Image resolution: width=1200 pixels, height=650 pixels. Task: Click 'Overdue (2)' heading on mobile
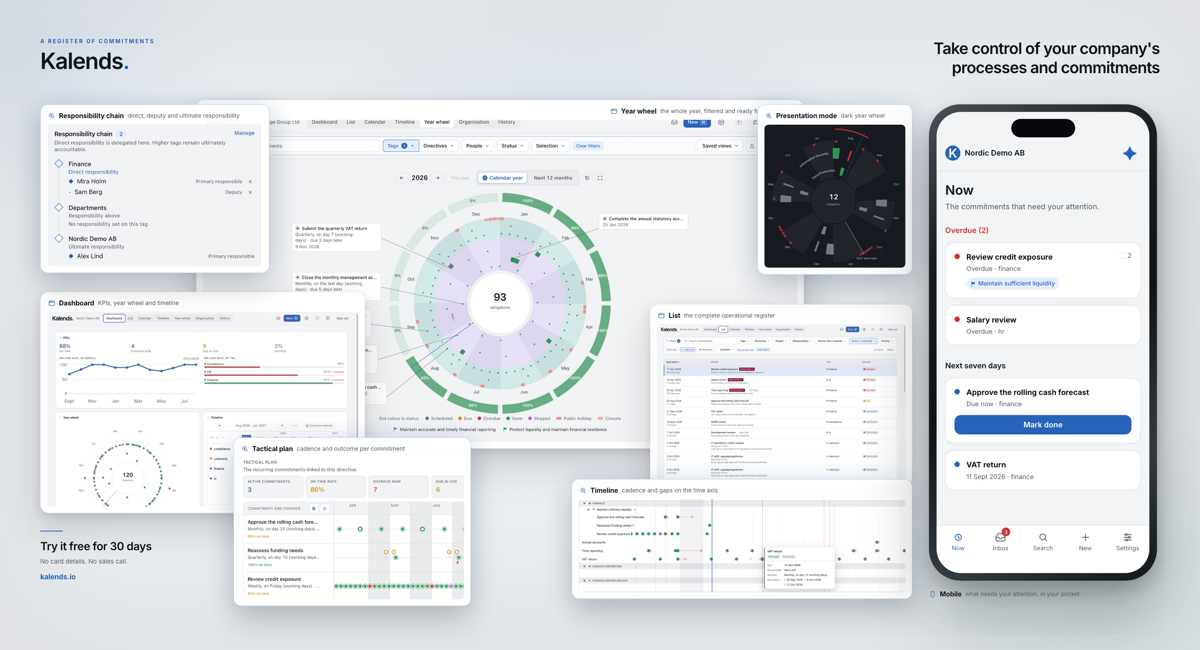tap(967, 230)
